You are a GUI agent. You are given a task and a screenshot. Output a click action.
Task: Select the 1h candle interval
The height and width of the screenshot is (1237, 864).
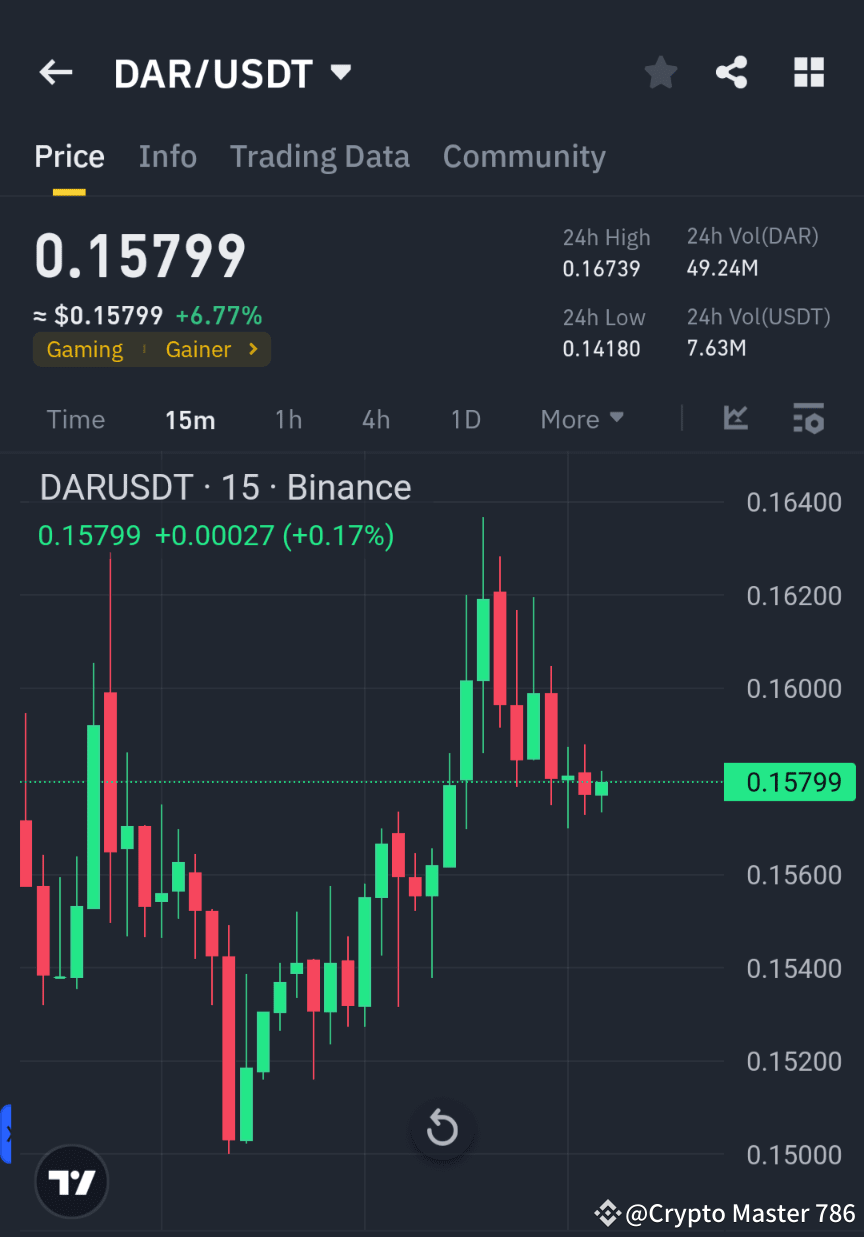pos(288,419)
